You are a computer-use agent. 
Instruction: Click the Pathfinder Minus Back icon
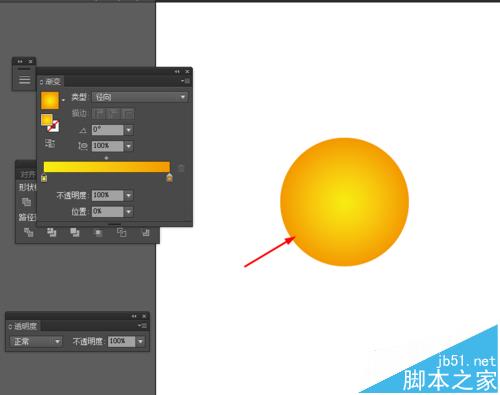[146, 232]
